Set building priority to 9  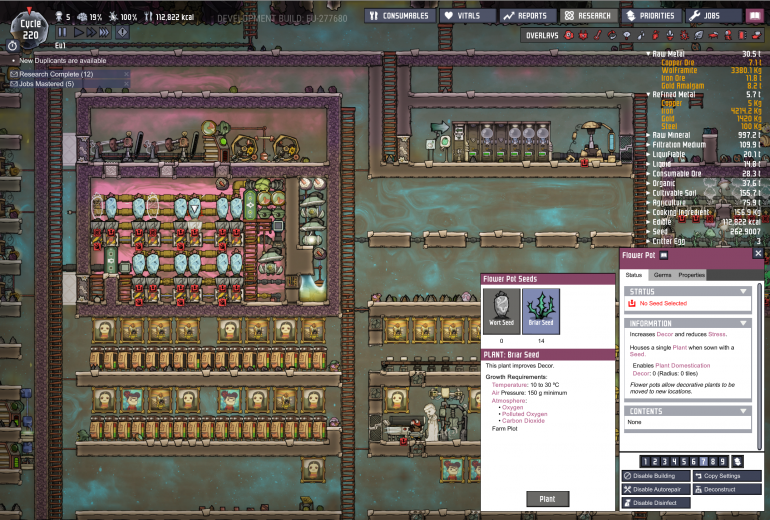(722, 461)
